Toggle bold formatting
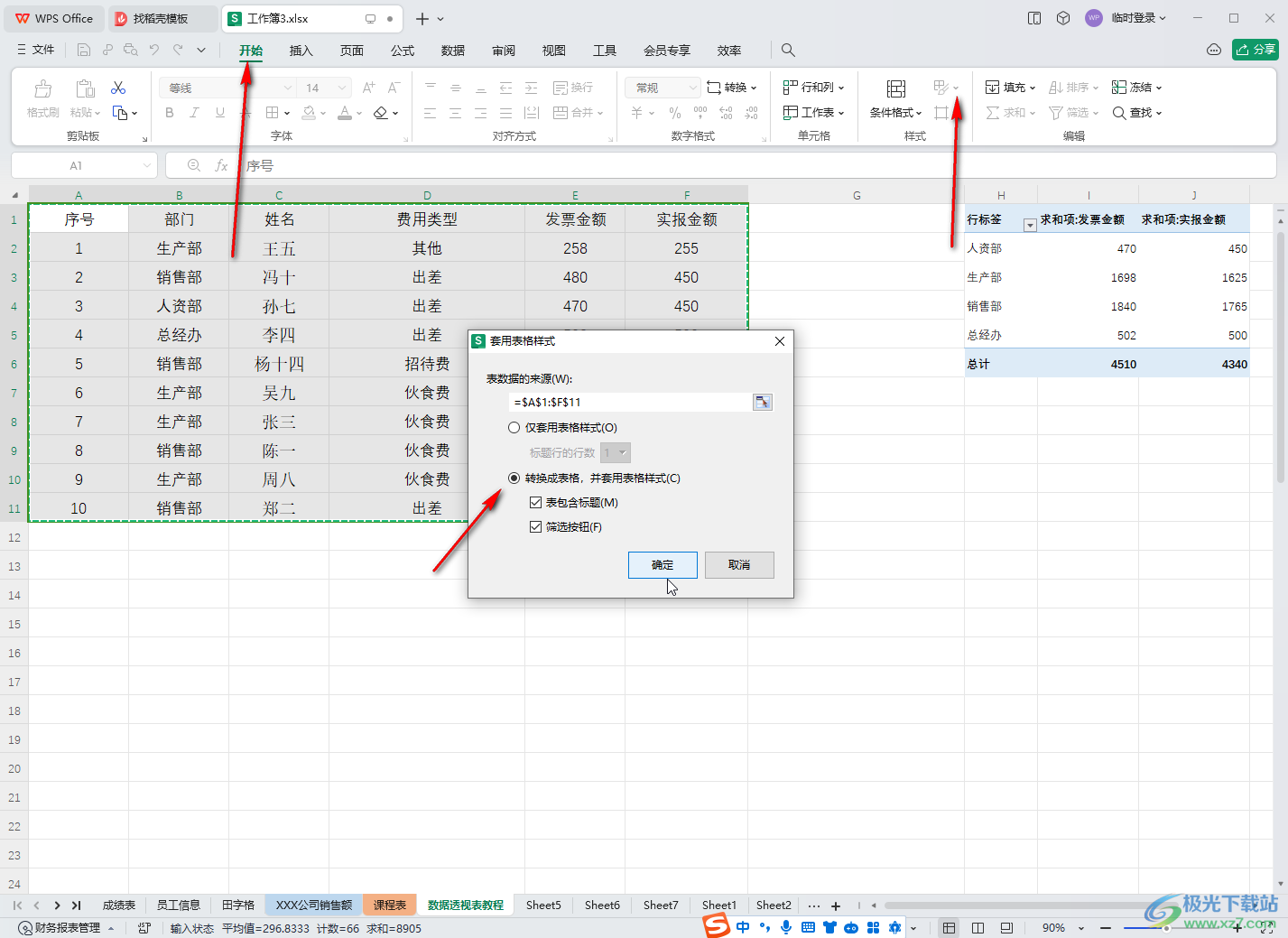 tap(170, 113)
